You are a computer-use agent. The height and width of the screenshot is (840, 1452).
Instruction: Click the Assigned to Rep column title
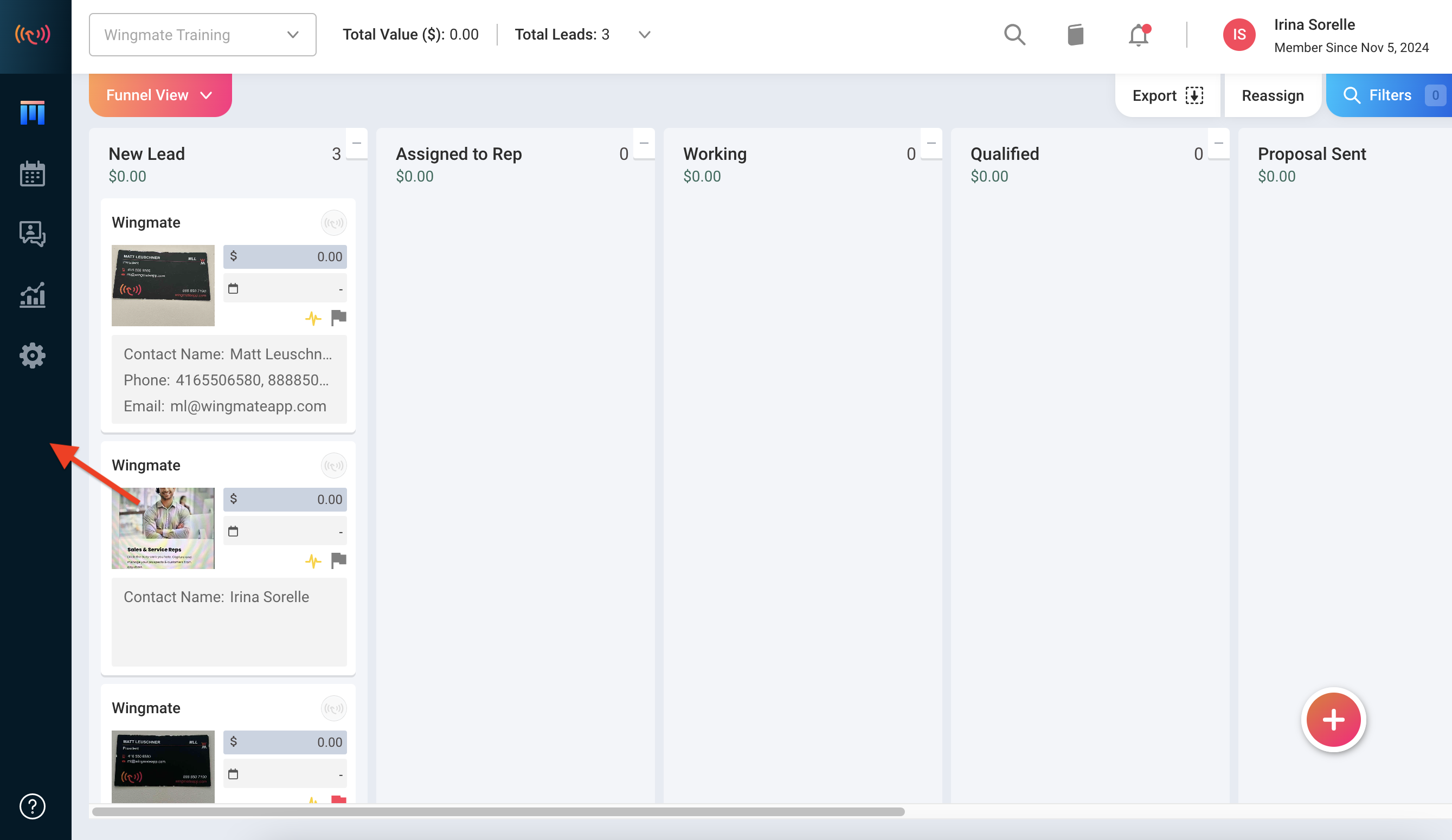click(x=459, y=154)
